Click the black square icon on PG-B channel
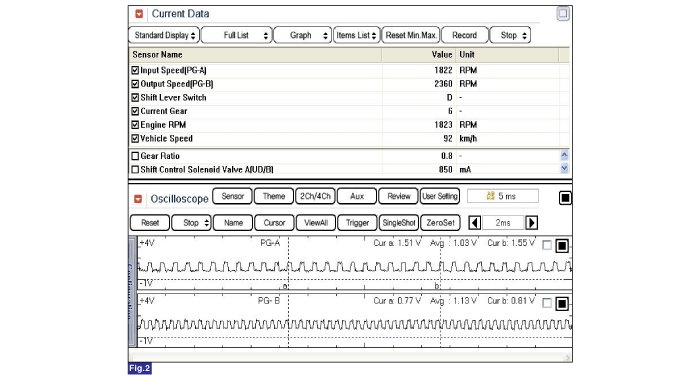 [562, 304]
